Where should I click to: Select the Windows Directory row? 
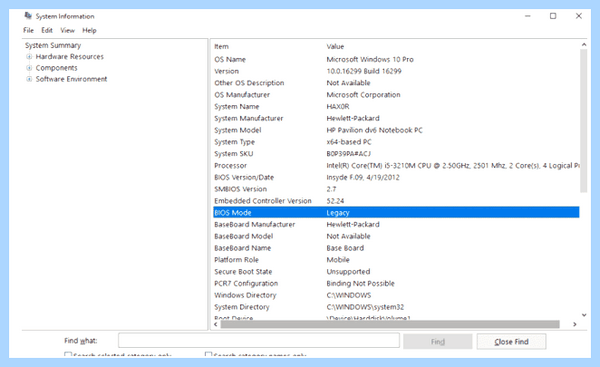[x=396, y=295]
